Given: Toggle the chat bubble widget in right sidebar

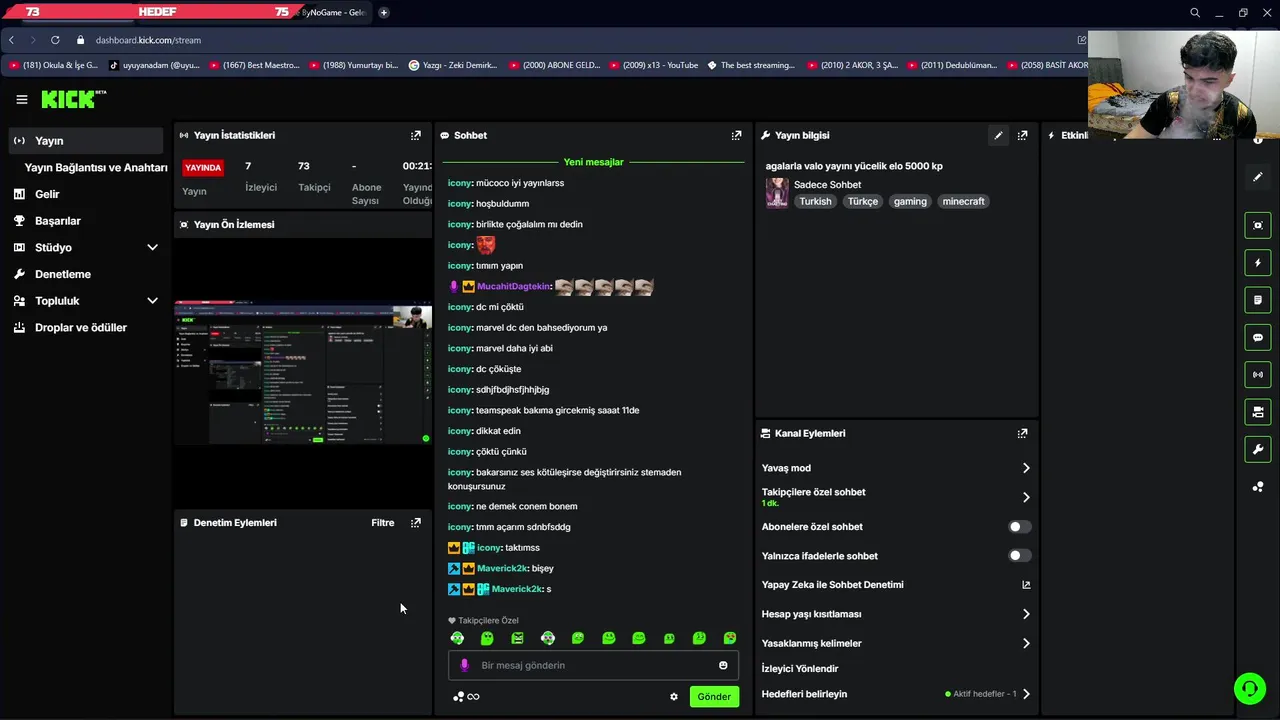Looking at the screenshot, I should pyautogui.click(x=1258, y=337).
